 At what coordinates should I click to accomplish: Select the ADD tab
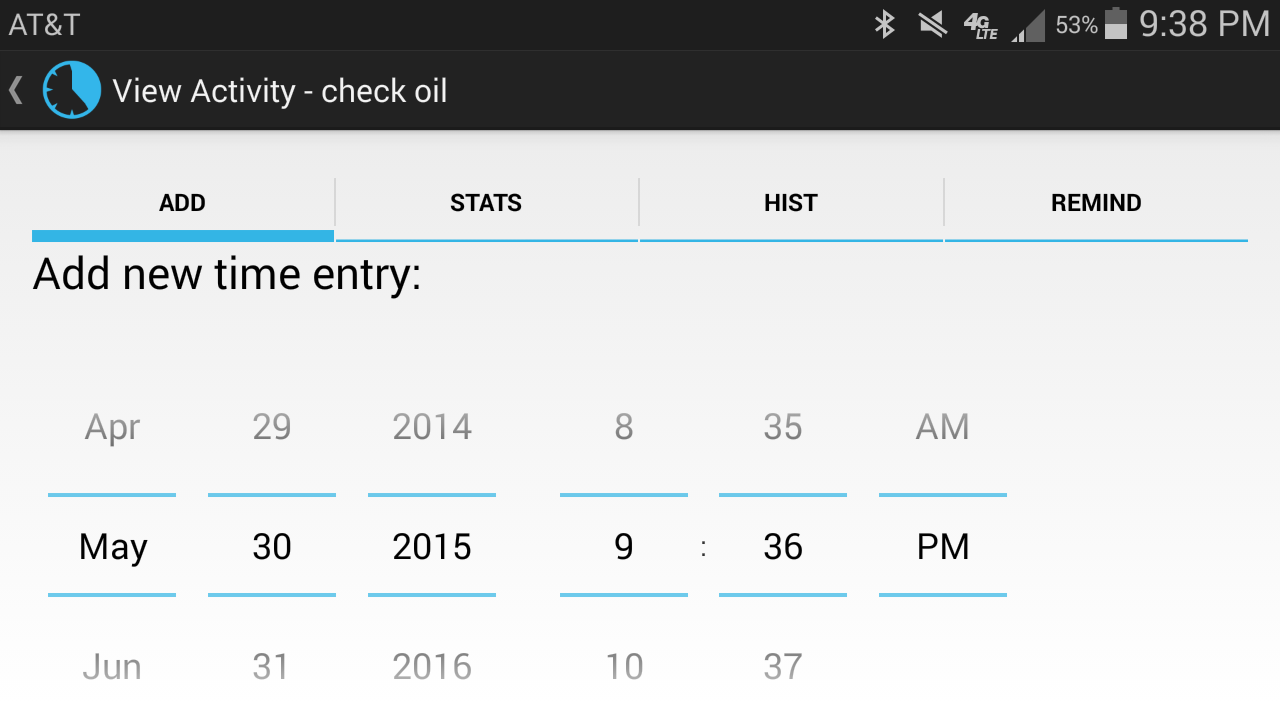click(182, 203)
